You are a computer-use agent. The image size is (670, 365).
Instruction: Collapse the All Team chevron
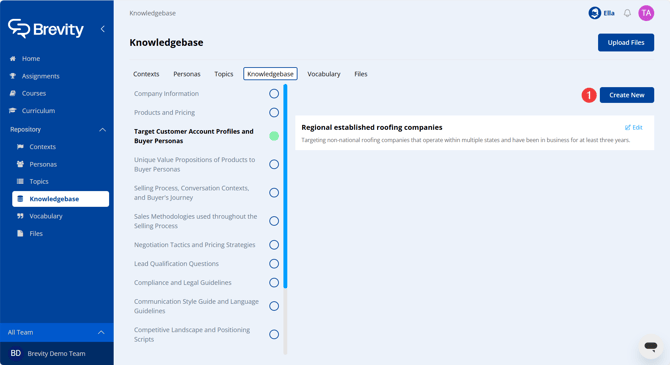click(101, 332)
